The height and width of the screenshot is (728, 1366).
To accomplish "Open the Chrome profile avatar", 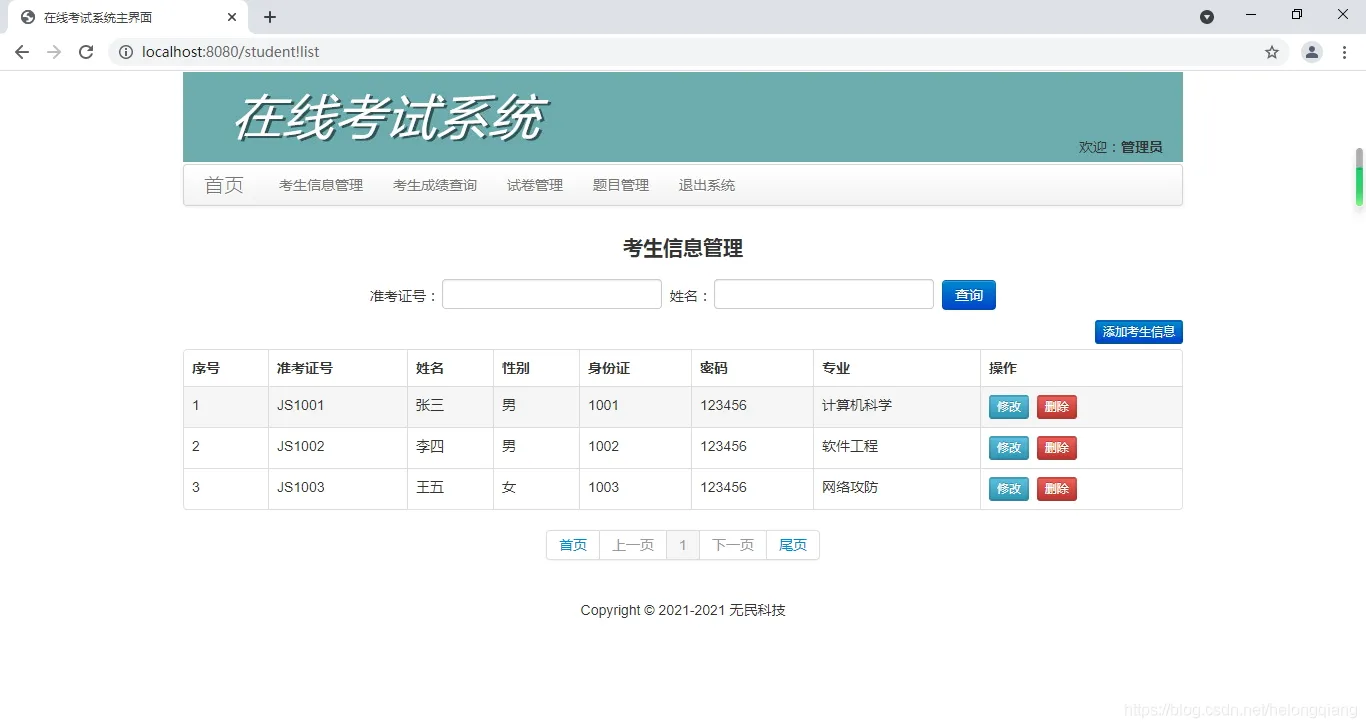I will click(1312, 52).
